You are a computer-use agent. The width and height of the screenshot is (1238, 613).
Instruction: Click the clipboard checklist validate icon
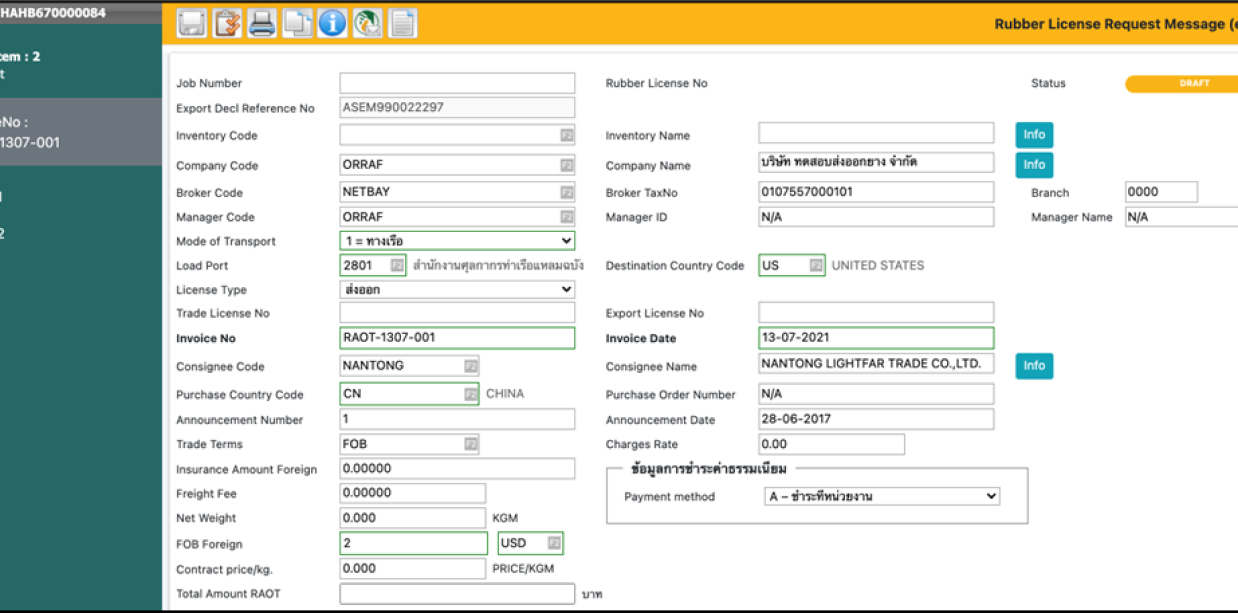[x=227, y=23]
